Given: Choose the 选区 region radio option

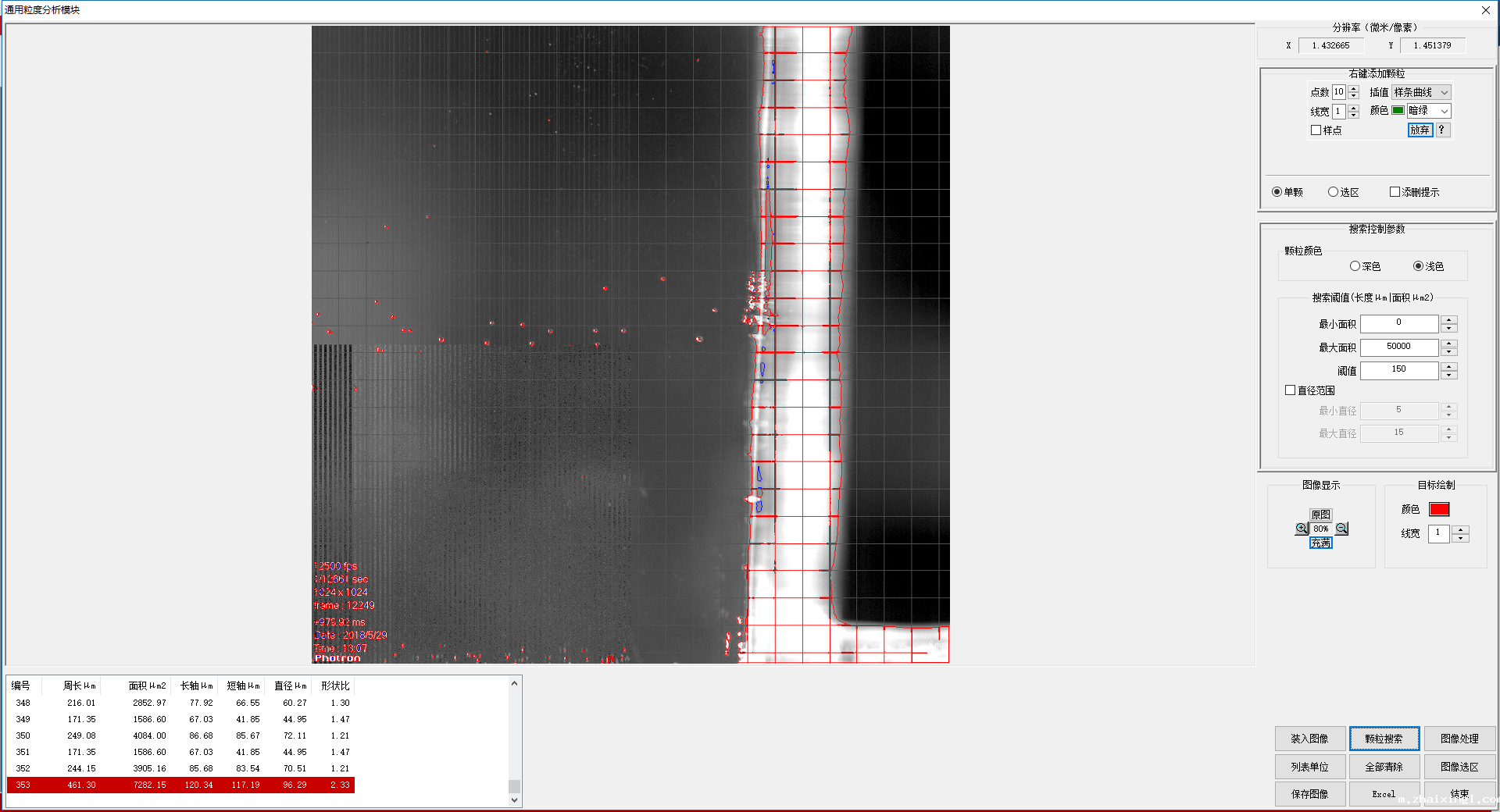Looking at the screenshot, I should [1334, 192].
